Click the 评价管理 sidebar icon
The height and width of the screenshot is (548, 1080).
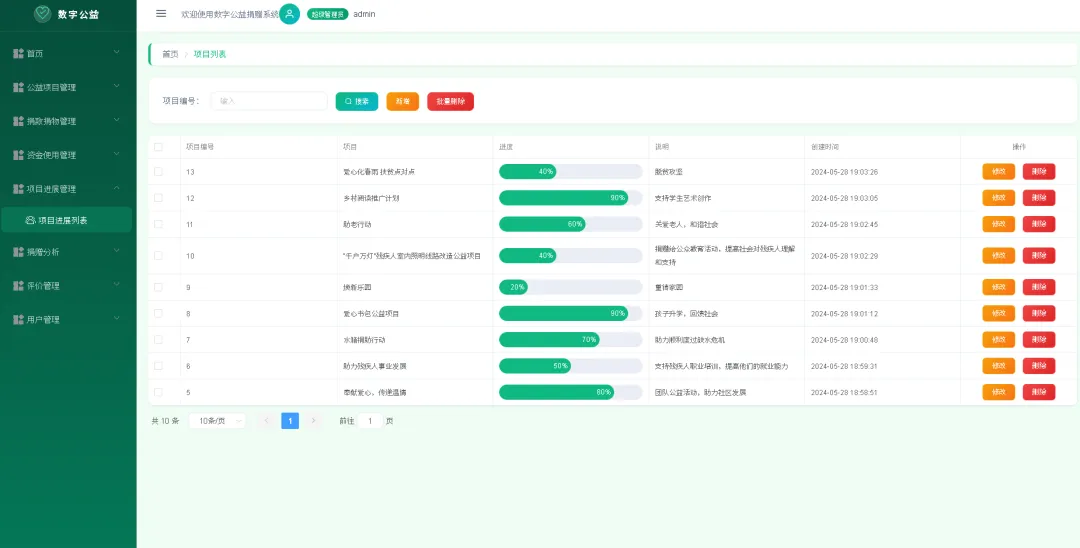[x=19, y=286]
